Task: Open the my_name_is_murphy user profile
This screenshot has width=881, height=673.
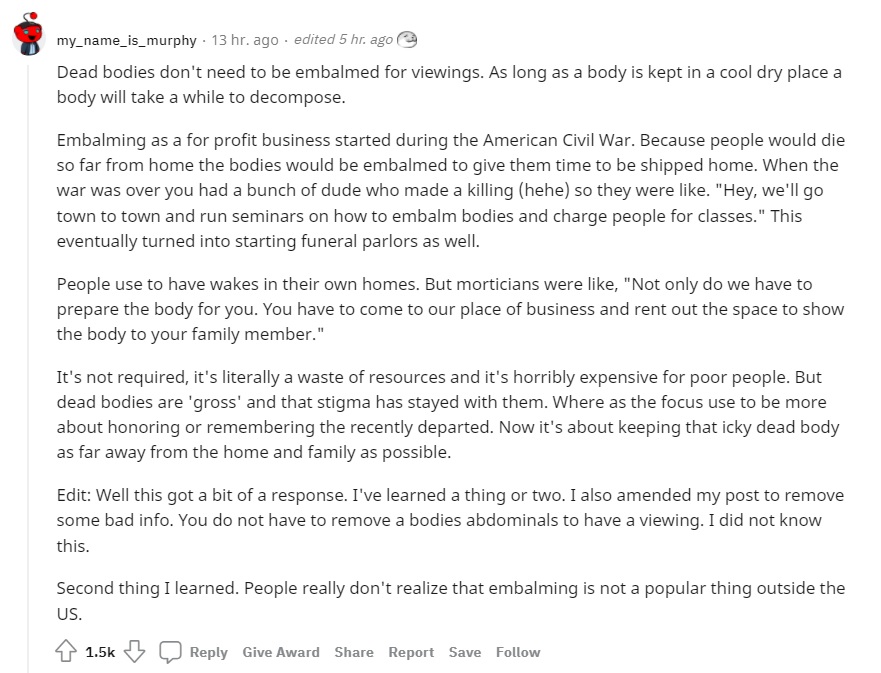Action: coord(125,40)
